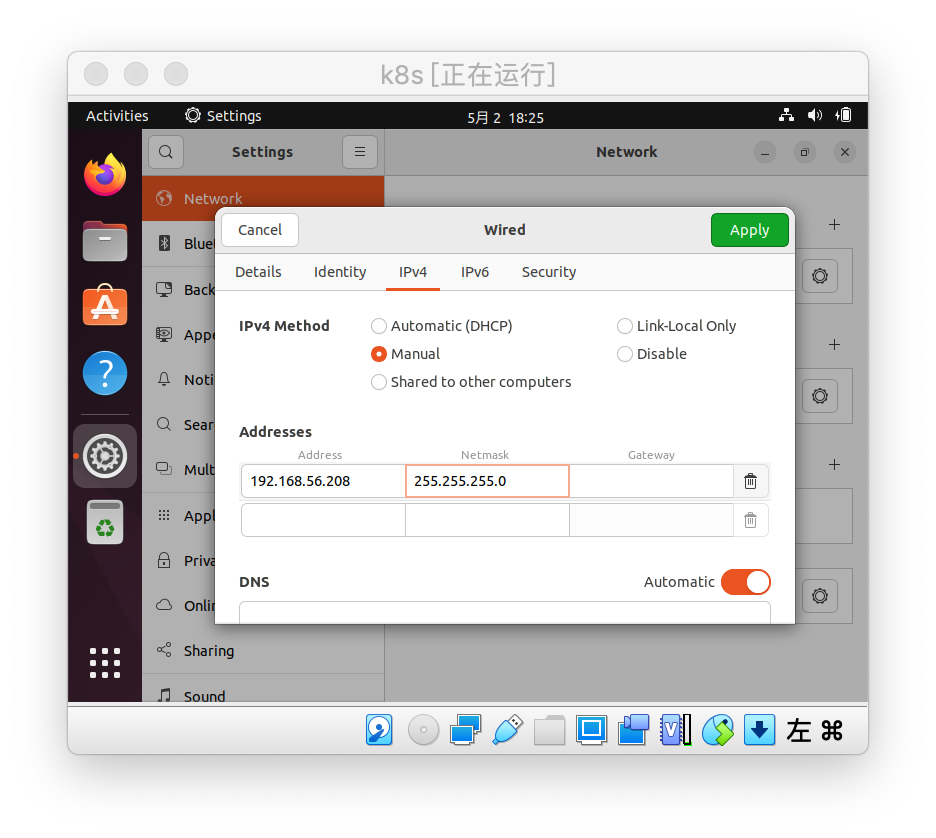Select Link-Local Only method

pyautogui.click(x=625, y=326)
